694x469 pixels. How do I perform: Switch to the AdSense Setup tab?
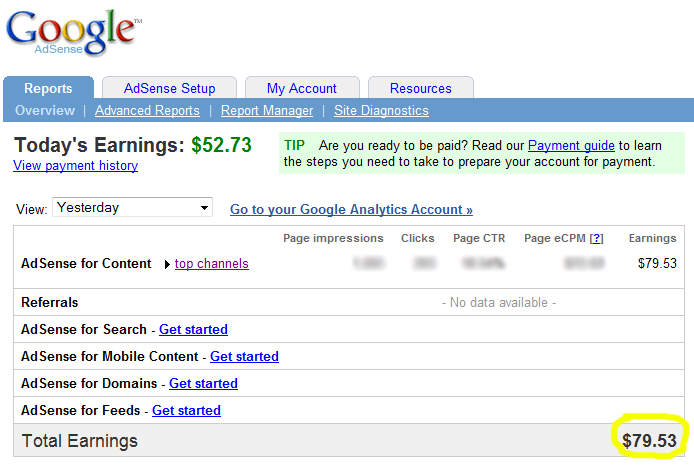click(170, 88)
